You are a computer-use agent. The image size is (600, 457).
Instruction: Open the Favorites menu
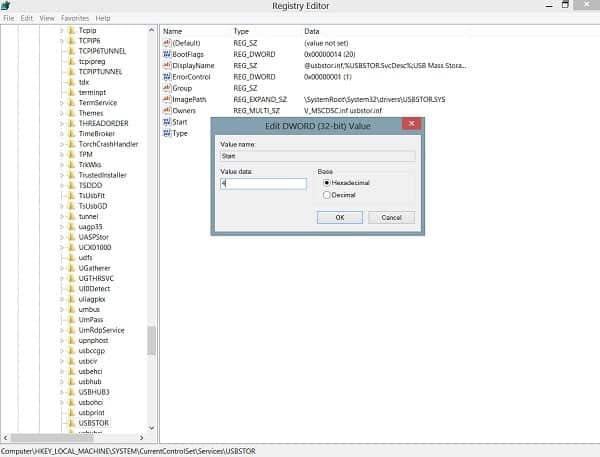pos(75,18)
